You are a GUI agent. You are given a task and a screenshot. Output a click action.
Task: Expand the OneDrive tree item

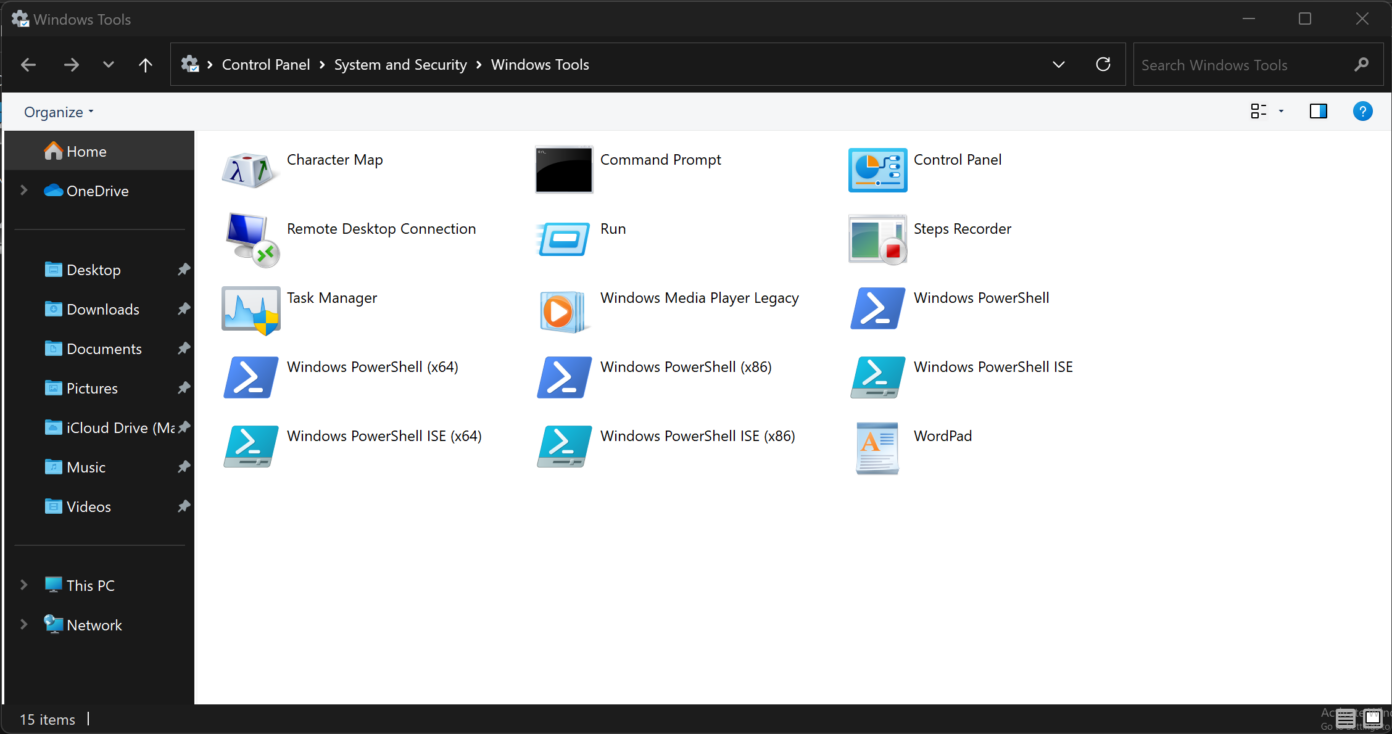(x=23, y=190)
